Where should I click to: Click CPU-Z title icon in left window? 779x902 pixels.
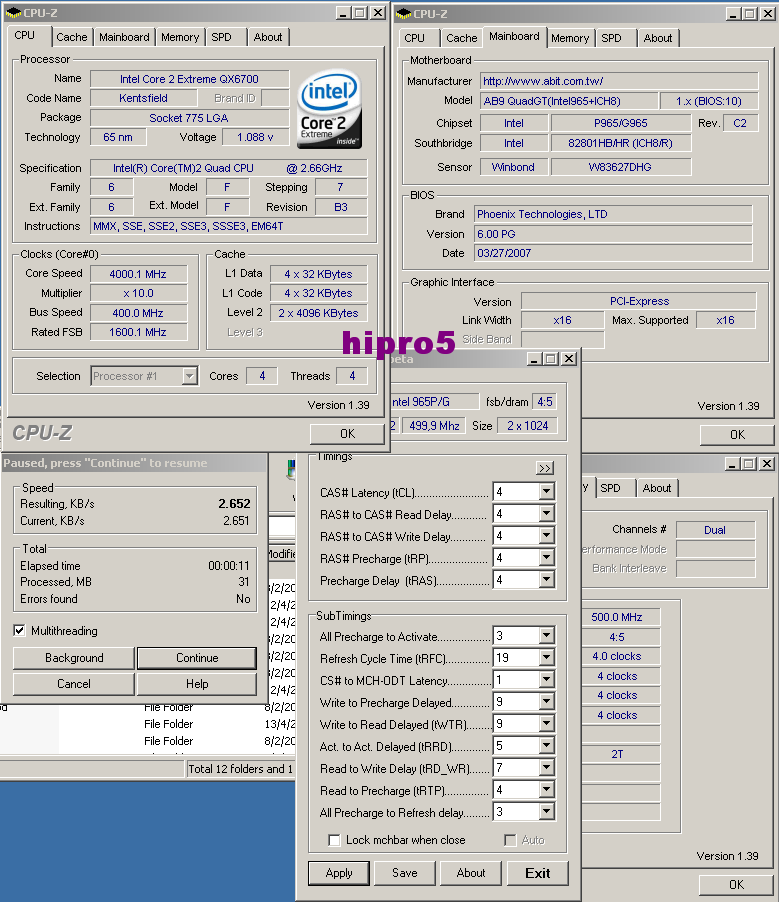coord(13,13)
